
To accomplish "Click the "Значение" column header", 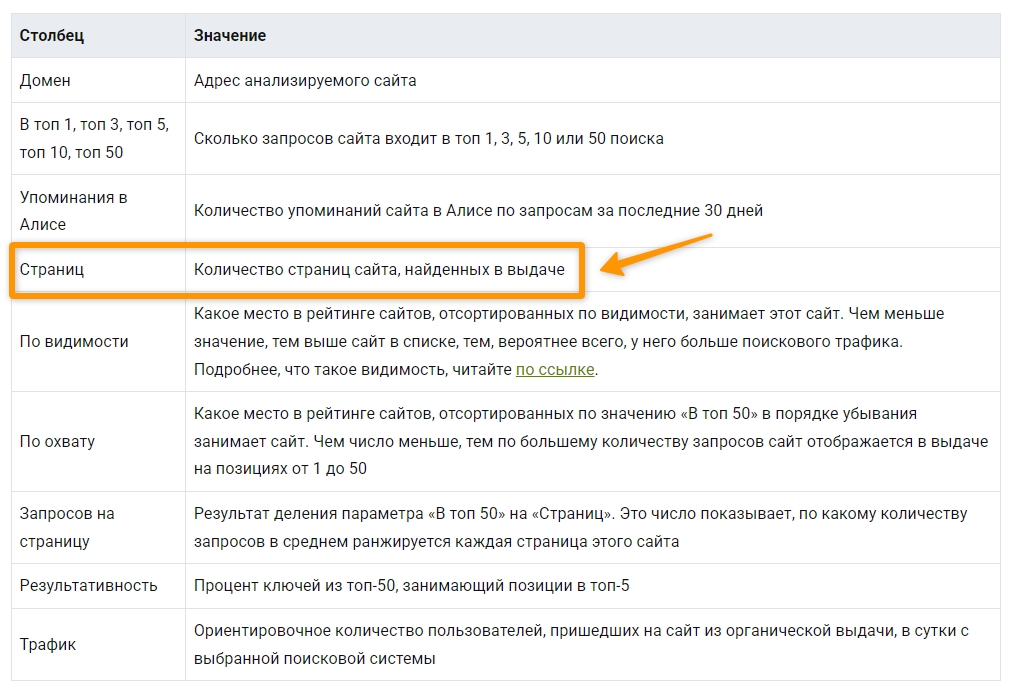I will (x=230, y=36).
